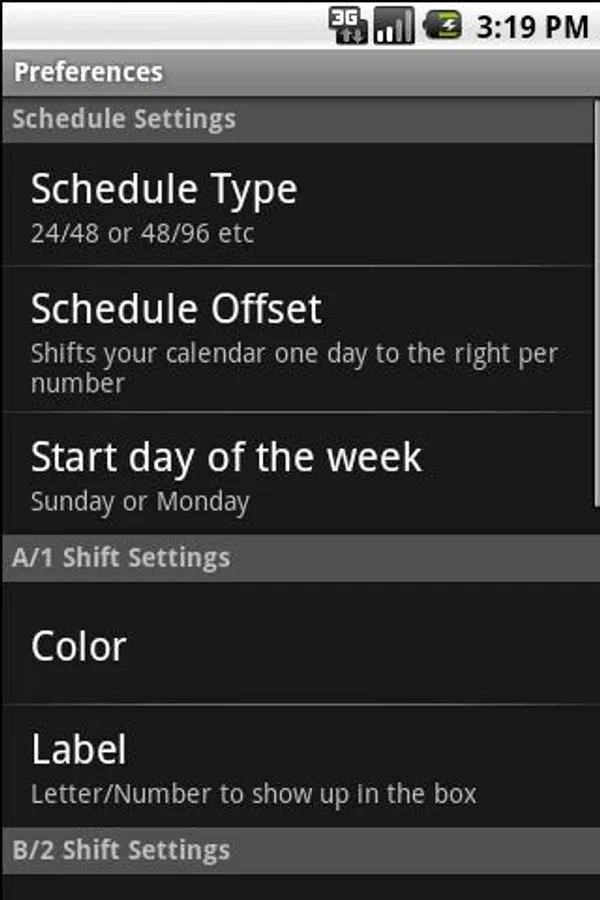The width and height of the screenshot is (600, 900).
Task: Open the A/1 shift Color picker
Action: 78,646
